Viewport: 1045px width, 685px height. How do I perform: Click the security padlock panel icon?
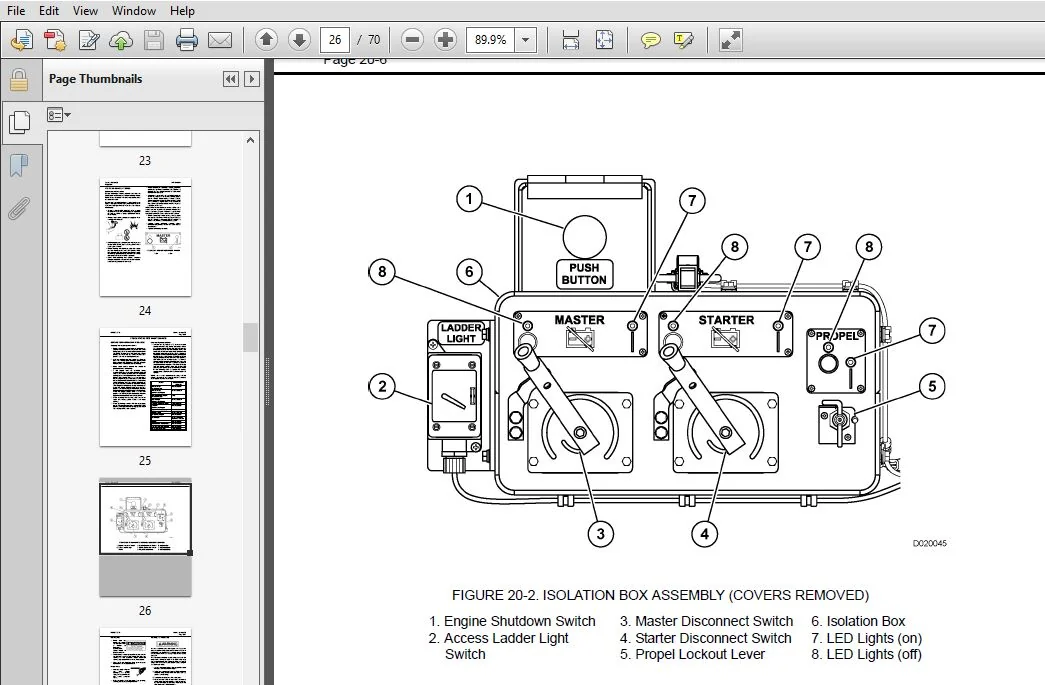coord(19,80)
